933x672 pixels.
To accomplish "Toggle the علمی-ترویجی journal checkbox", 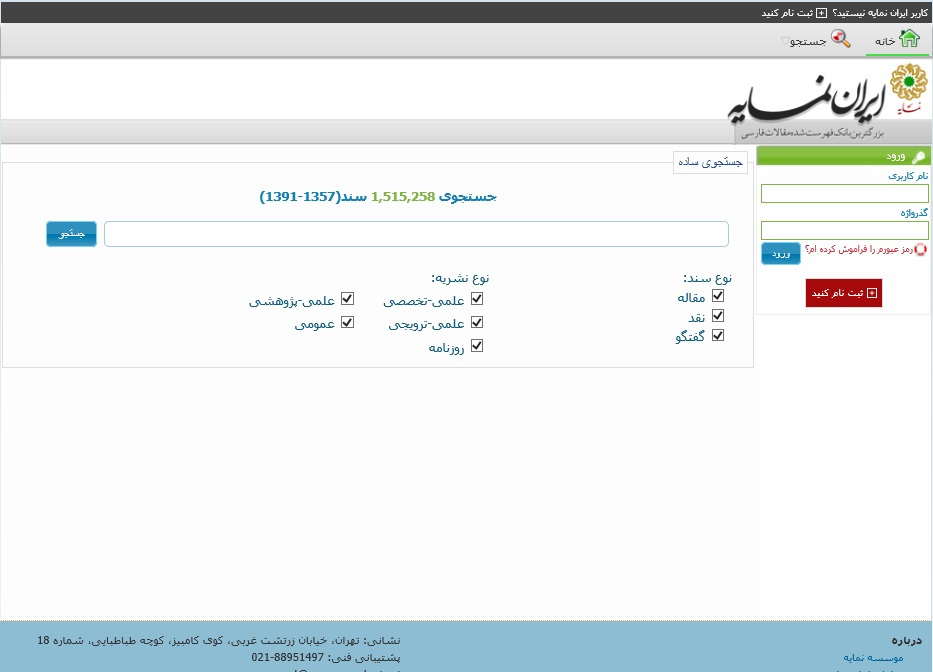I will tap(477, 322).
